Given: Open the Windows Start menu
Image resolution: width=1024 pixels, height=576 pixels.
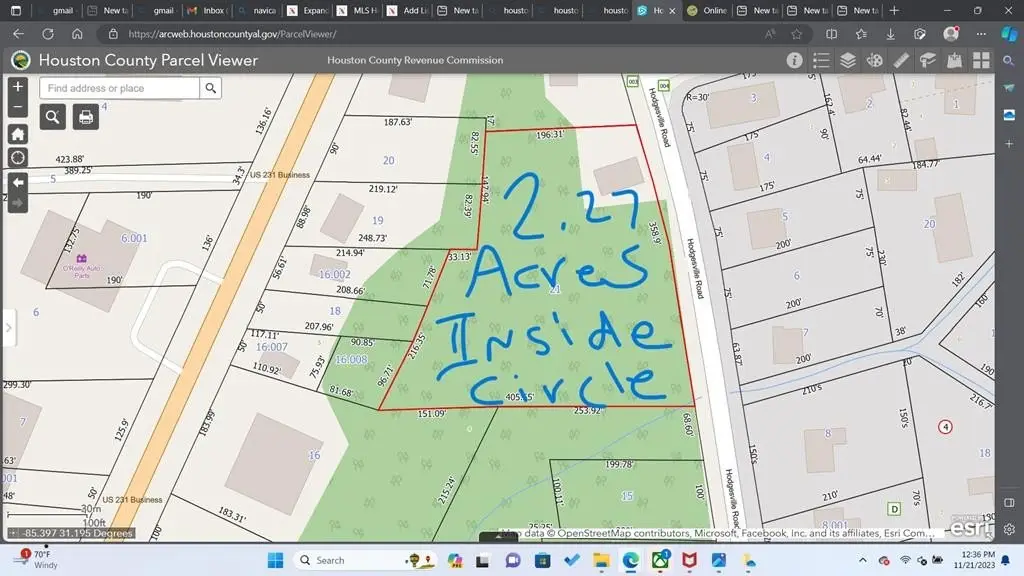Looking at the screenshot, I should point(276,560).
